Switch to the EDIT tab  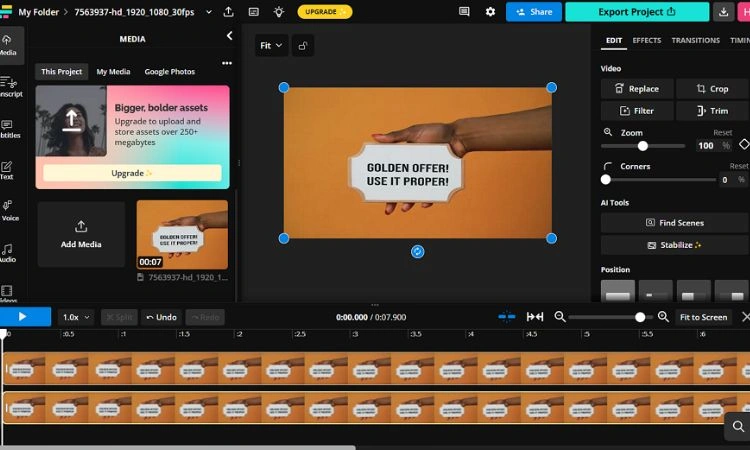coord(614,41)
